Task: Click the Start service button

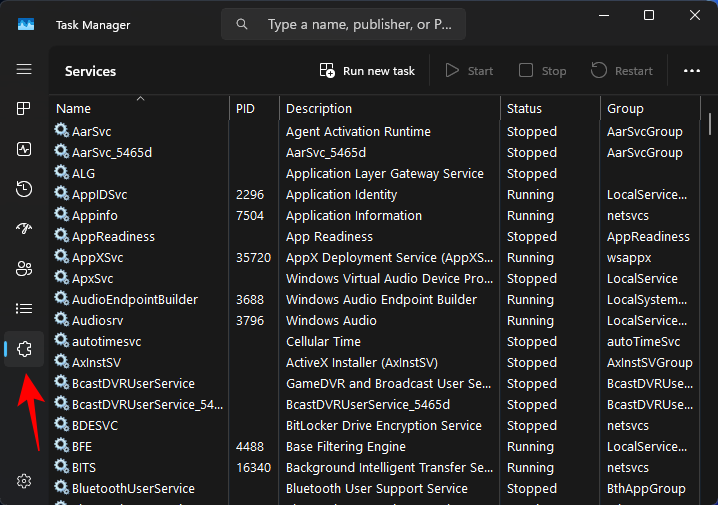Action: coord(469,71)
